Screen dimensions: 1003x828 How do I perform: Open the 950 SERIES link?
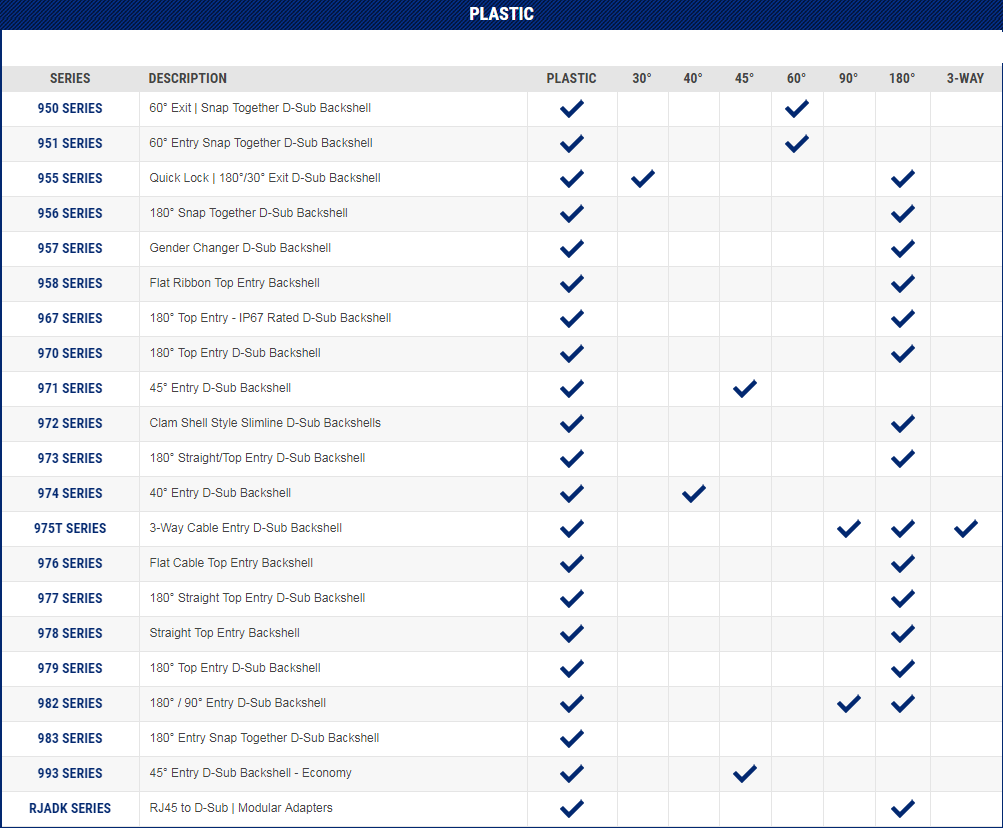coord(70,108)
